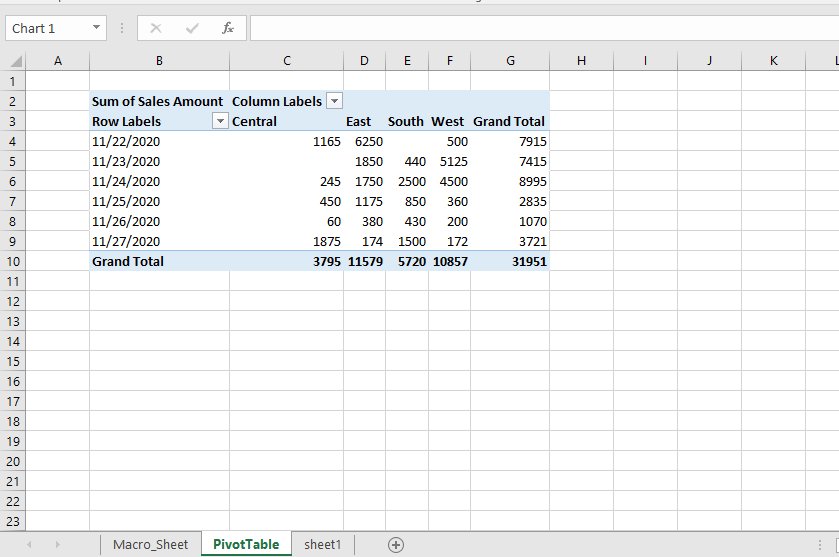
Task: Click inside the formula bar input
Action: (544, 28)
